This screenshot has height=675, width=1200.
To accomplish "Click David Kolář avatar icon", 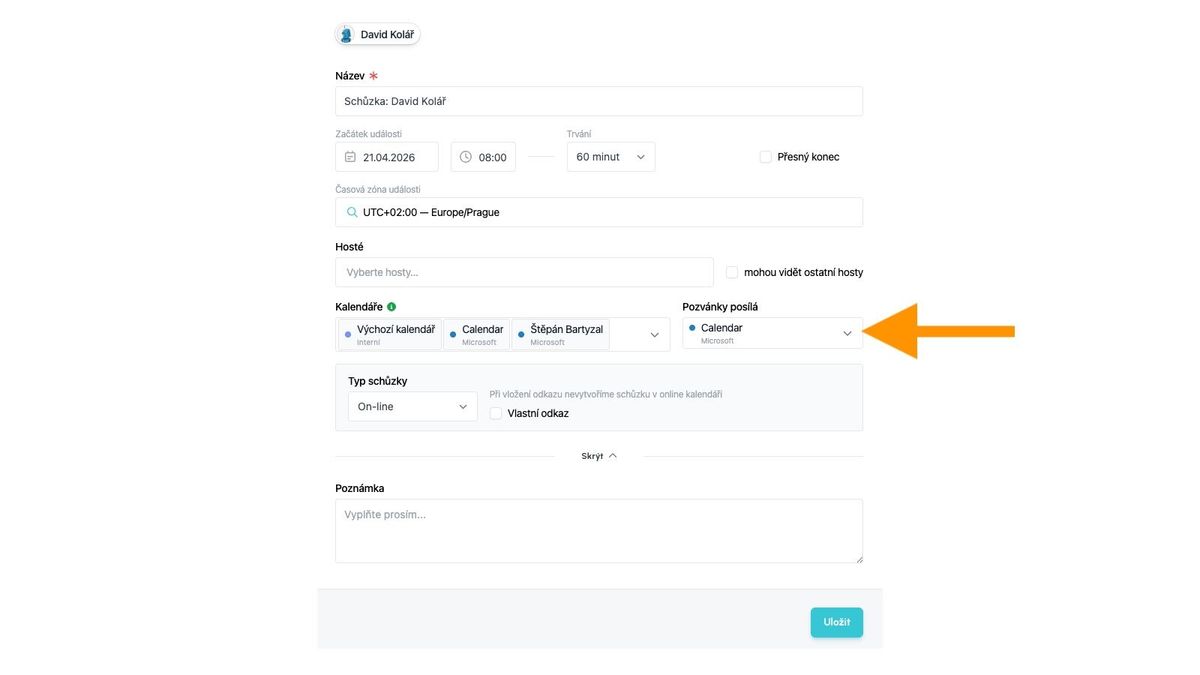I will coord(346,35).
